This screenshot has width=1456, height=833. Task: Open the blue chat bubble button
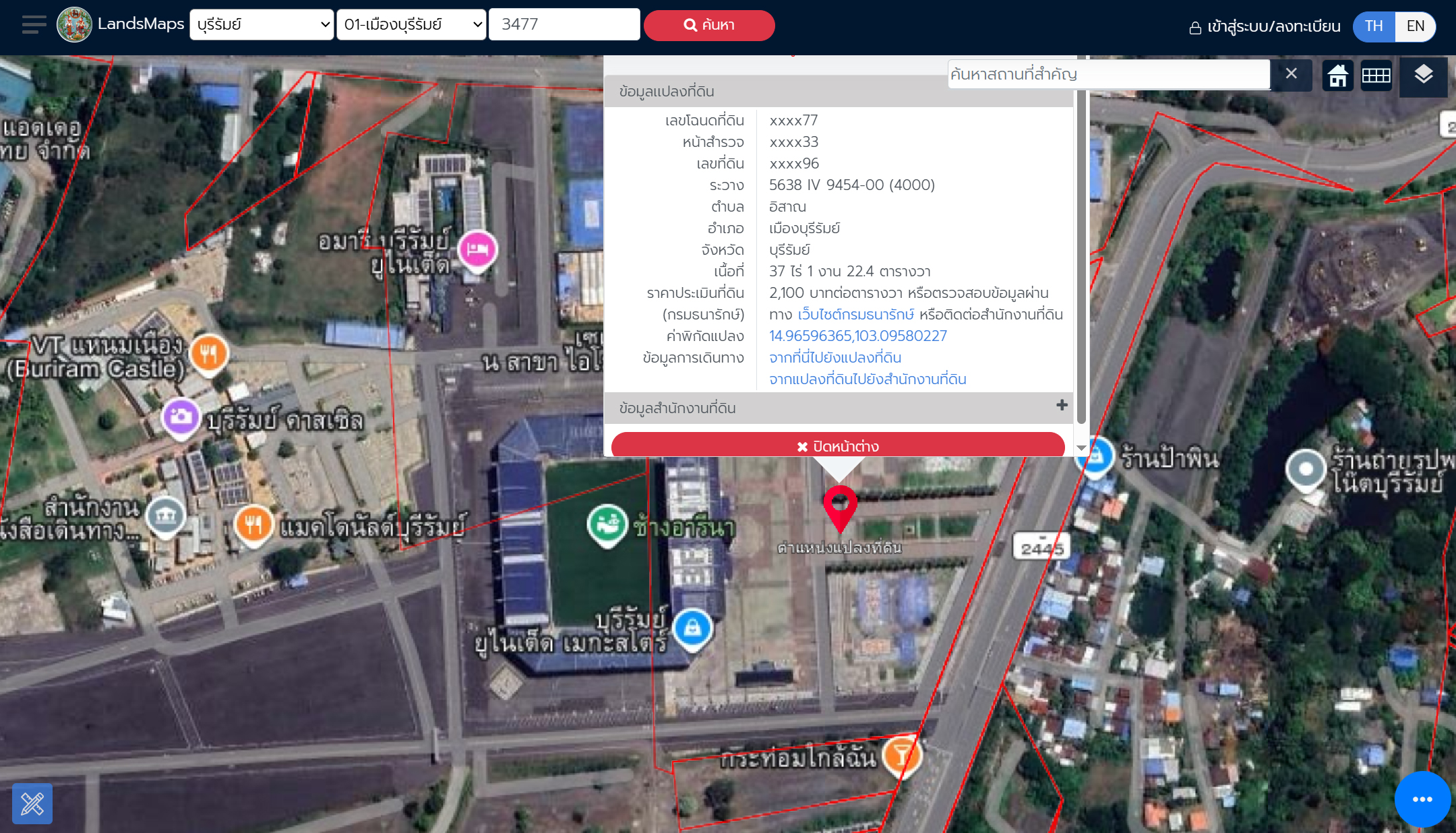point(1422,799)
